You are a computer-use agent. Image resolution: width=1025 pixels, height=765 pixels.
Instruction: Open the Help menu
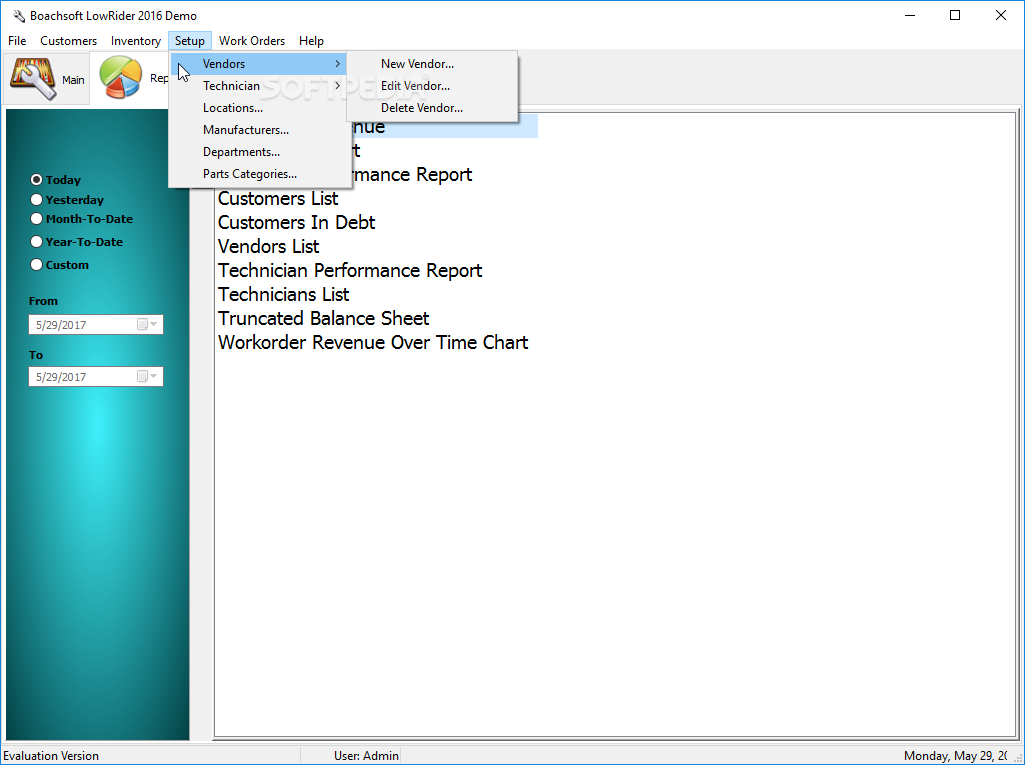coord(311,41)
